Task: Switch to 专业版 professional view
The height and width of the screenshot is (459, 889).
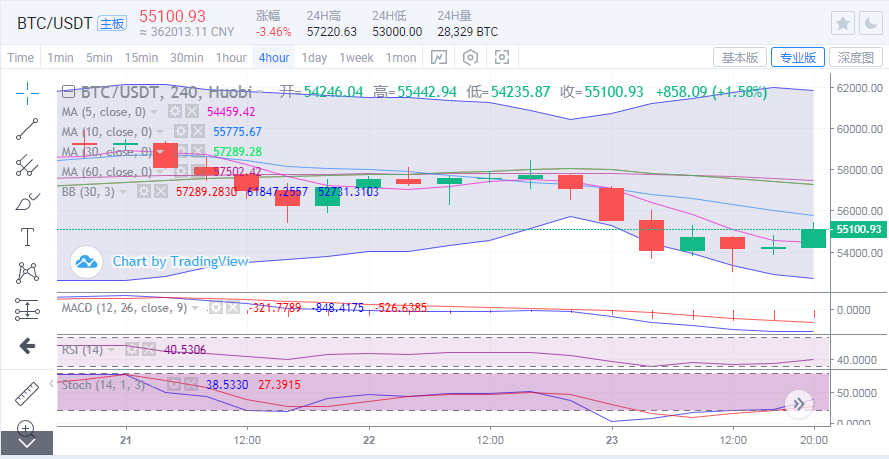Action: click(x=798, y=57)
